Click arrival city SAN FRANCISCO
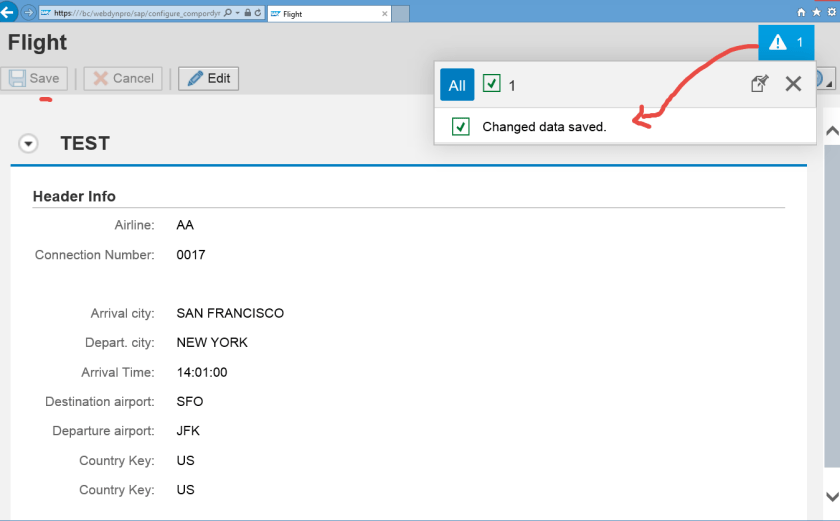The height and width of the screenshot is (521, 840). [230, 313]
